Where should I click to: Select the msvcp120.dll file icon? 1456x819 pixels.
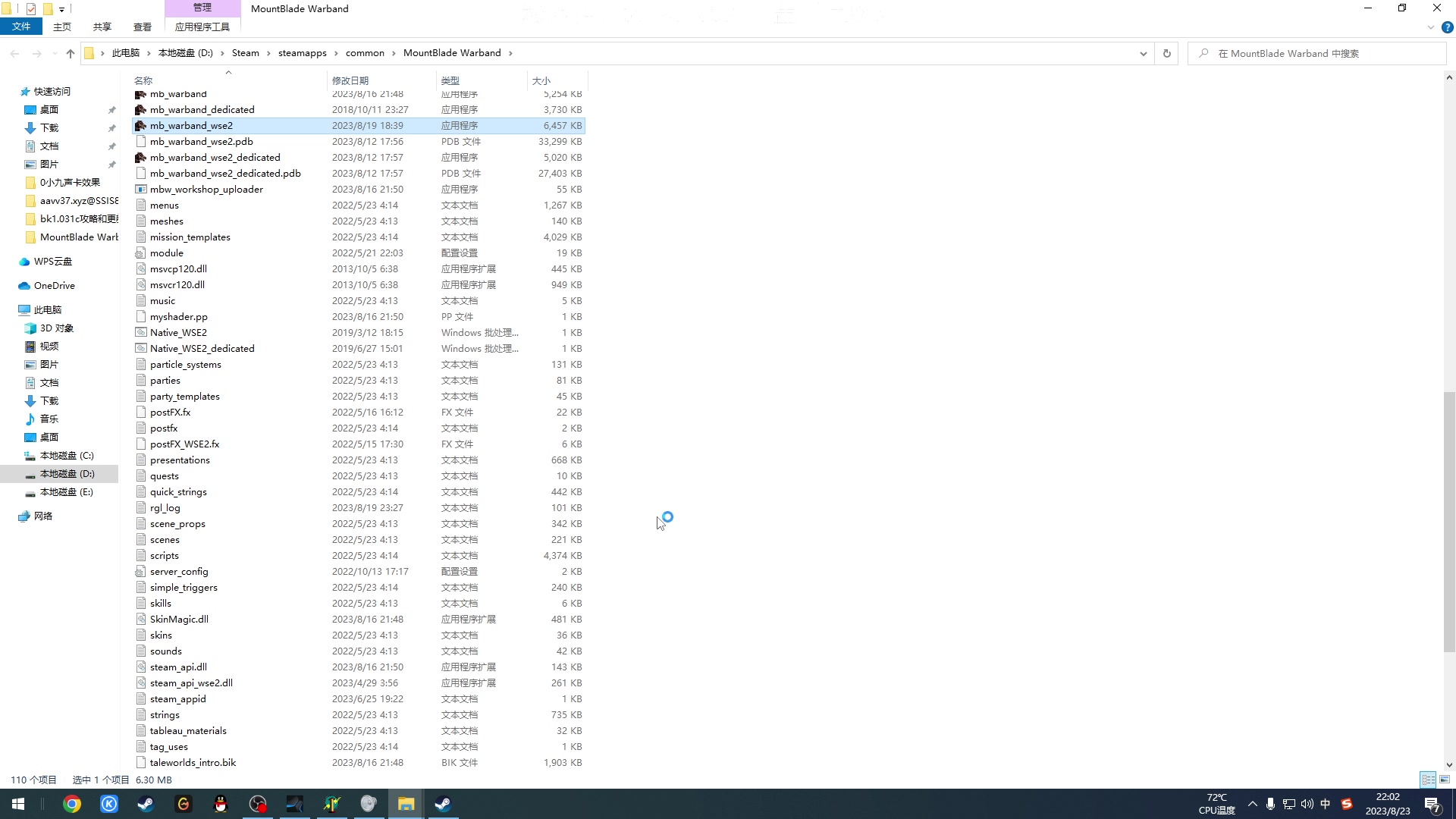140,269
